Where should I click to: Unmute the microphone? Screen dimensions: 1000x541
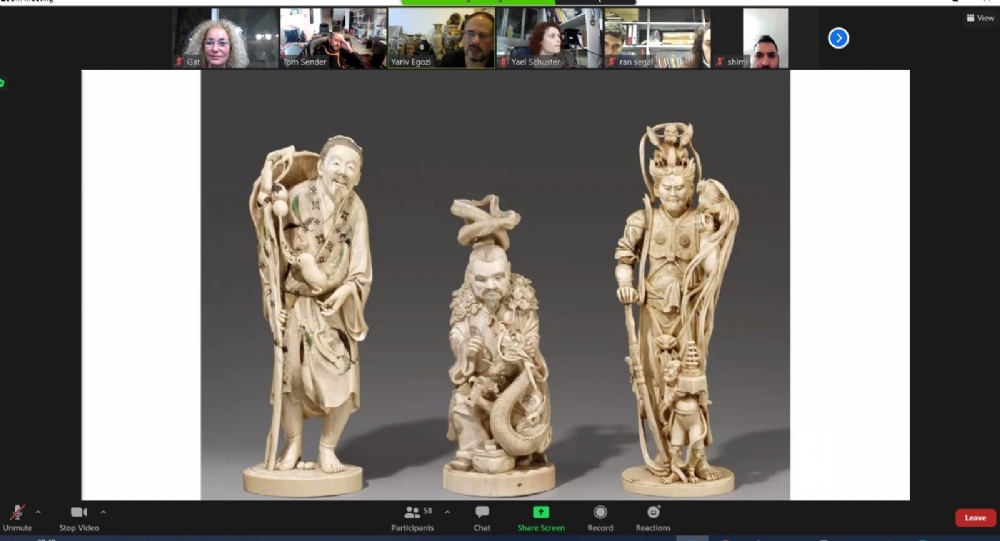(x=17, y=517)
